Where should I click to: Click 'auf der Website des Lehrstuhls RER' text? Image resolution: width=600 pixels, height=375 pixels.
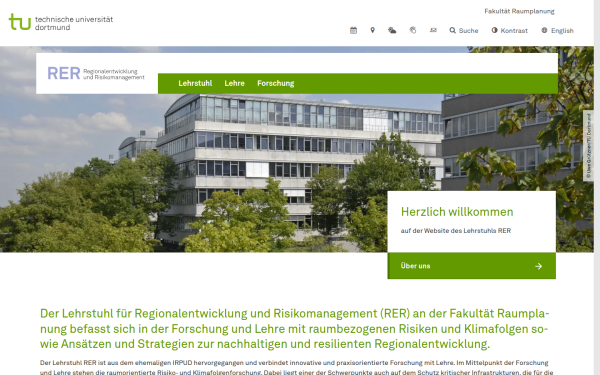click(x=456, y=231)
